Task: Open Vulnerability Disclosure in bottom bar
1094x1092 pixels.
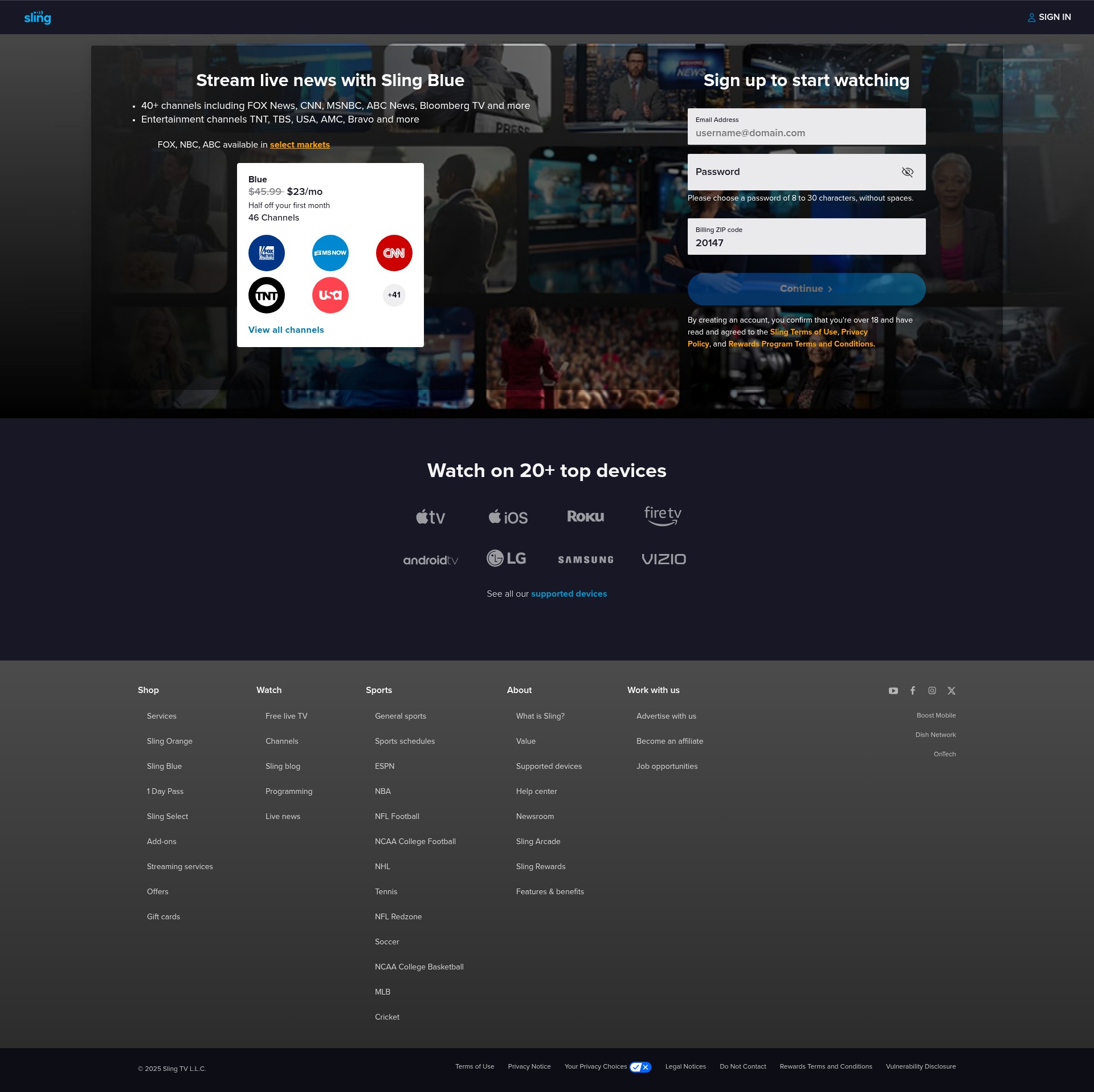Action: point(921,1066)
